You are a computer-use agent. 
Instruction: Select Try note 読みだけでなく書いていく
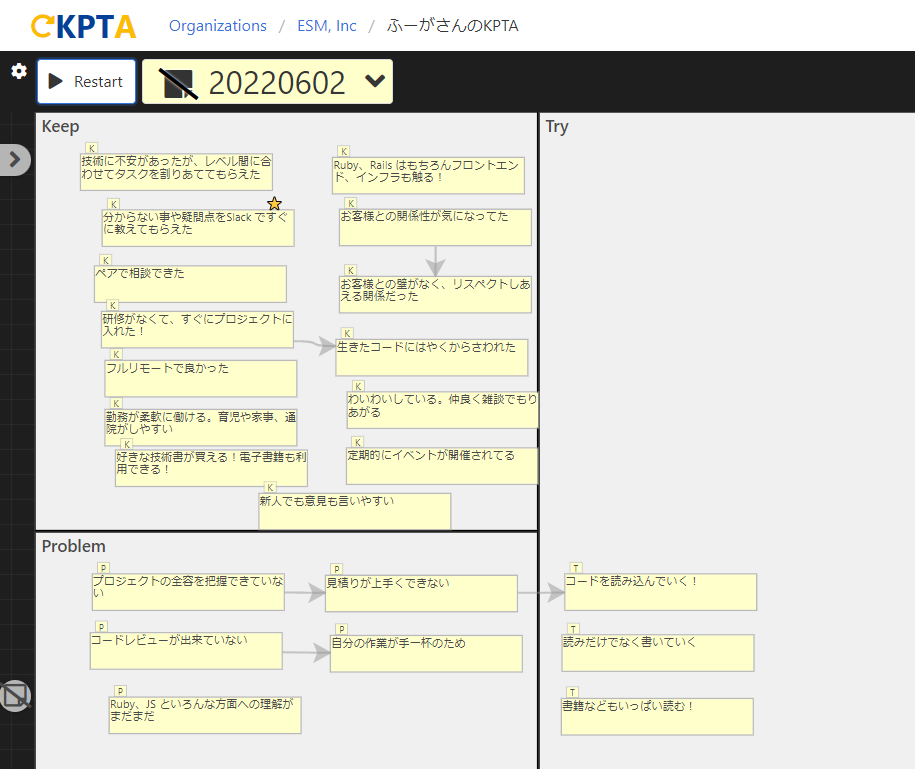pyautogui.click(x=658, y=653)
